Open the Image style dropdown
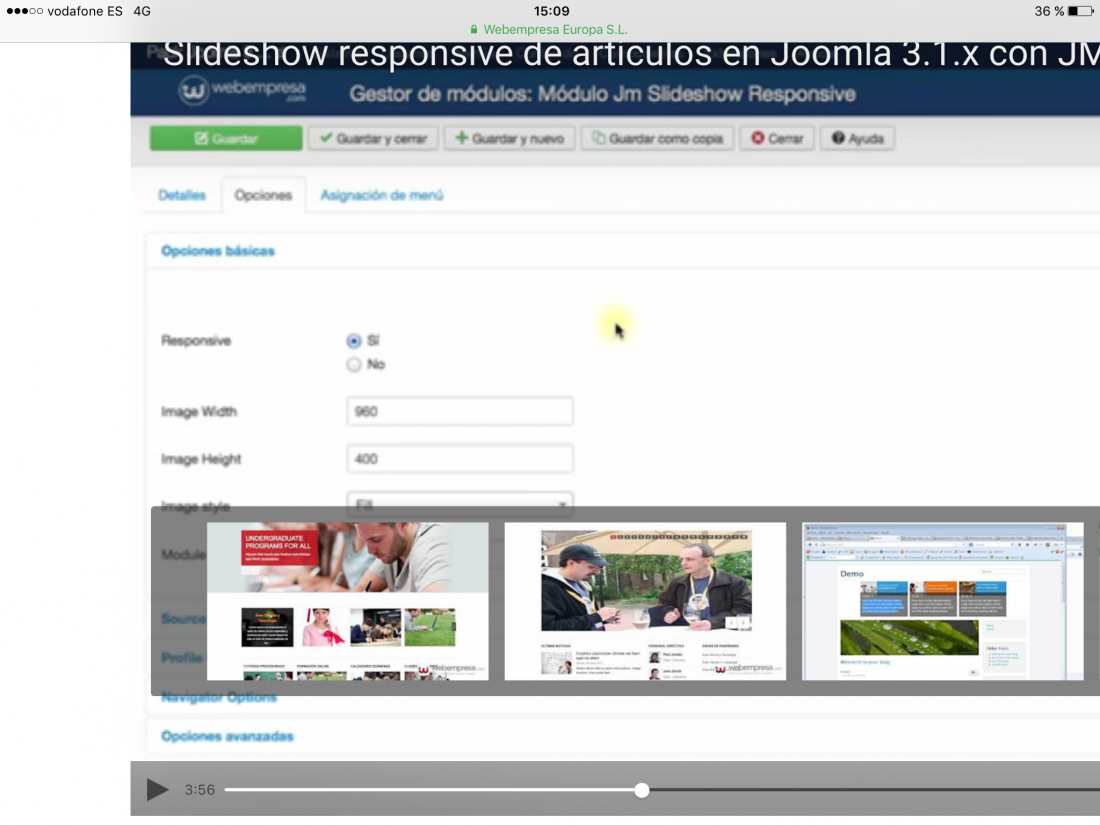 coord(460,502)
